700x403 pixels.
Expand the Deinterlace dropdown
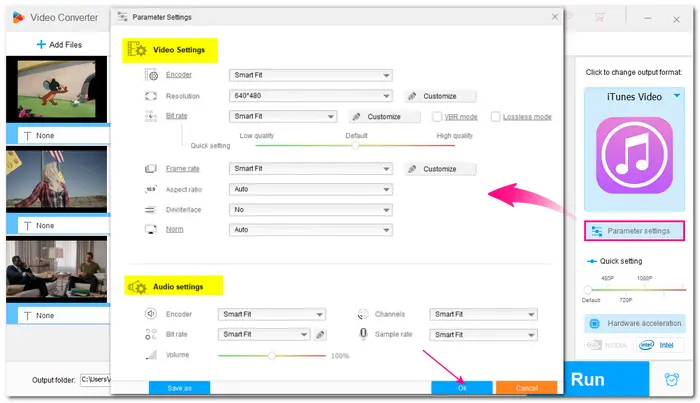[x=310, y=210]
